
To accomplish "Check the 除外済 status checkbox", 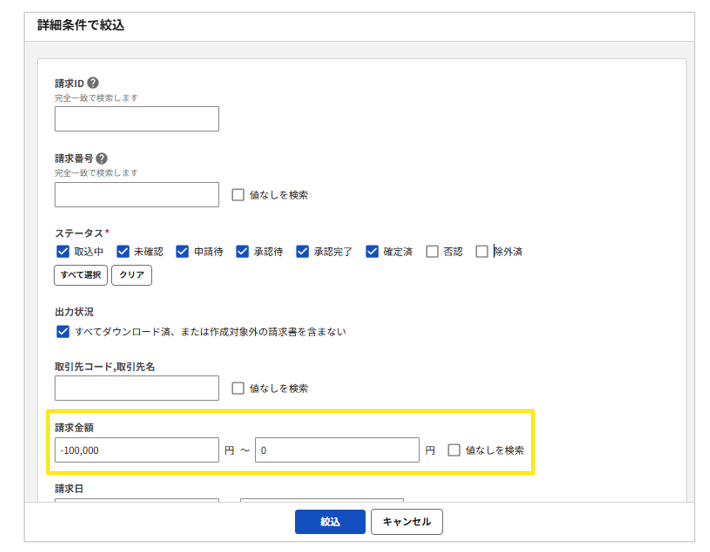I will tap(482, 252).
